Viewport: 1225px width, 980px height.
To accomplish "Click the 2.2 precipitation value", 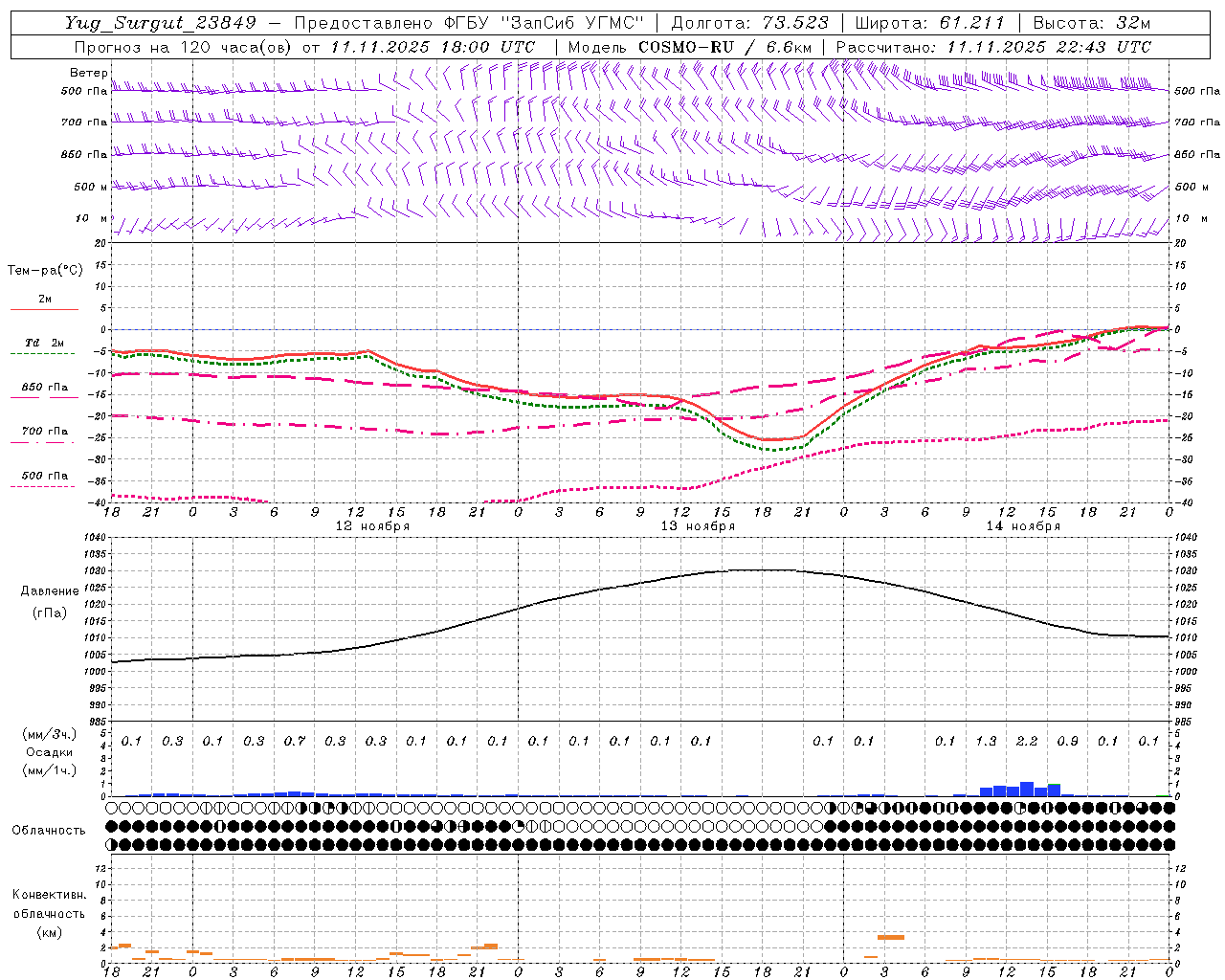I will point(1026,741).
